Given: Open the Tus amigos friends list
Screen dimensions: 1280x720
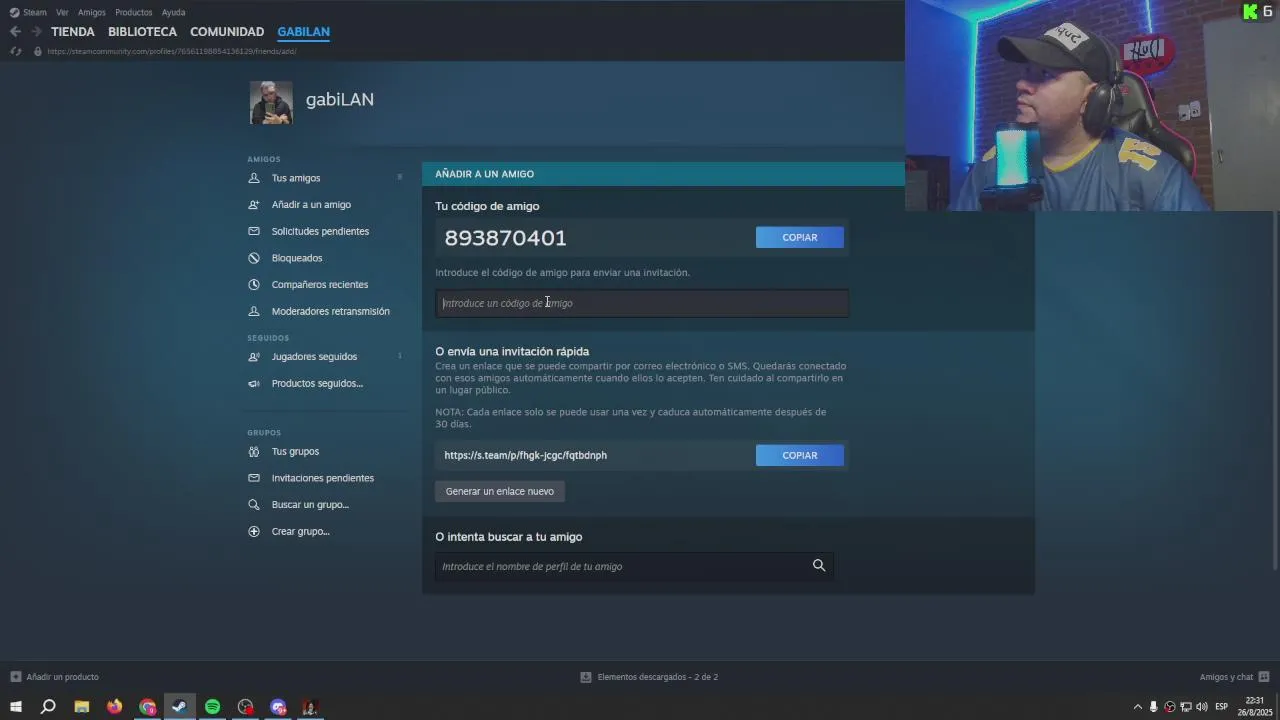Looking at the screenshot, I should [296, 178].
